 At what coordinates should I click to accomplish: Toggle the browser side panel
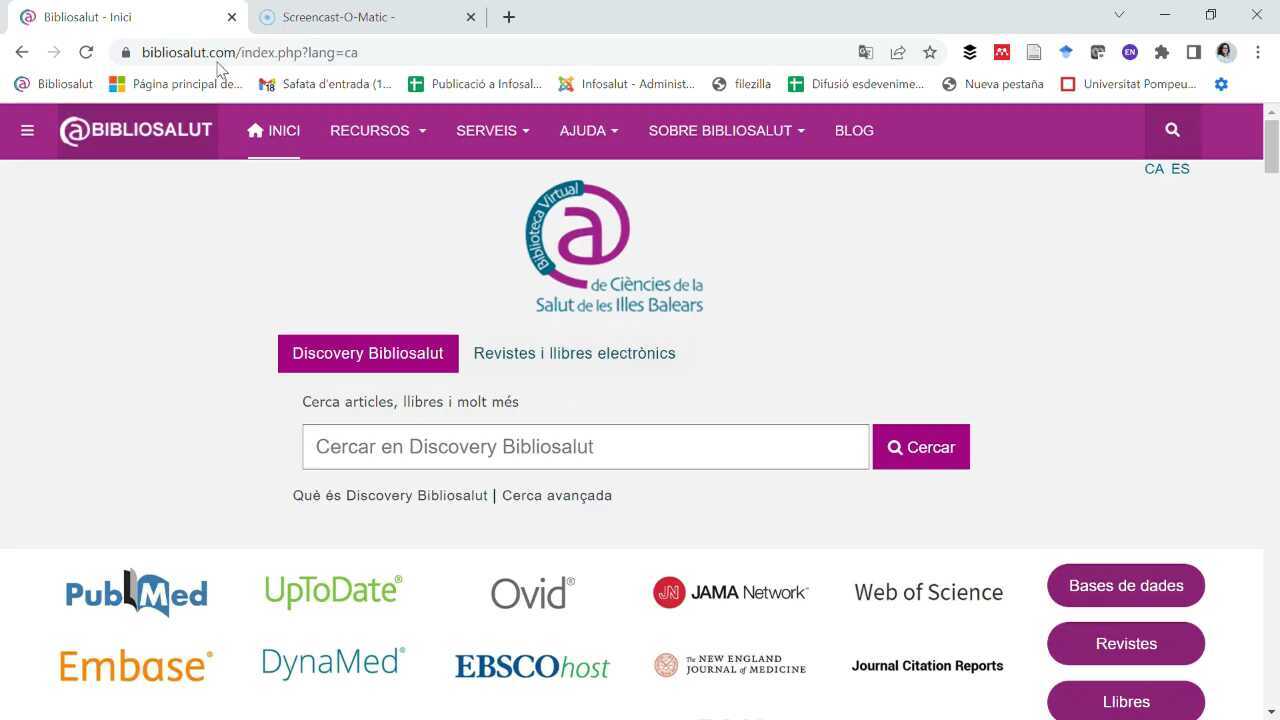pos(1194,52)
